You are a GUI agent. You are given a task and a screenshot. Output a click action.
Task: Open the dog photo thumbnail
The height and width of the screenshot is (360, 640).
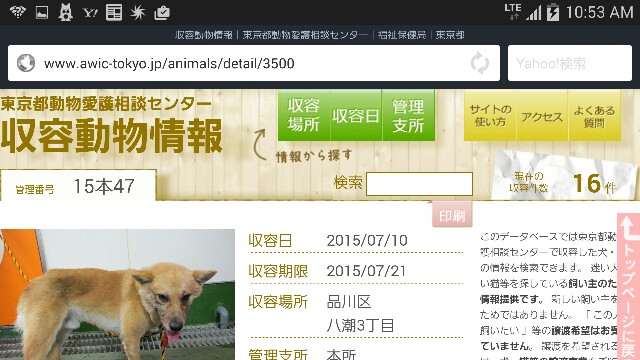pyautogui.click(x=117, y=294)
